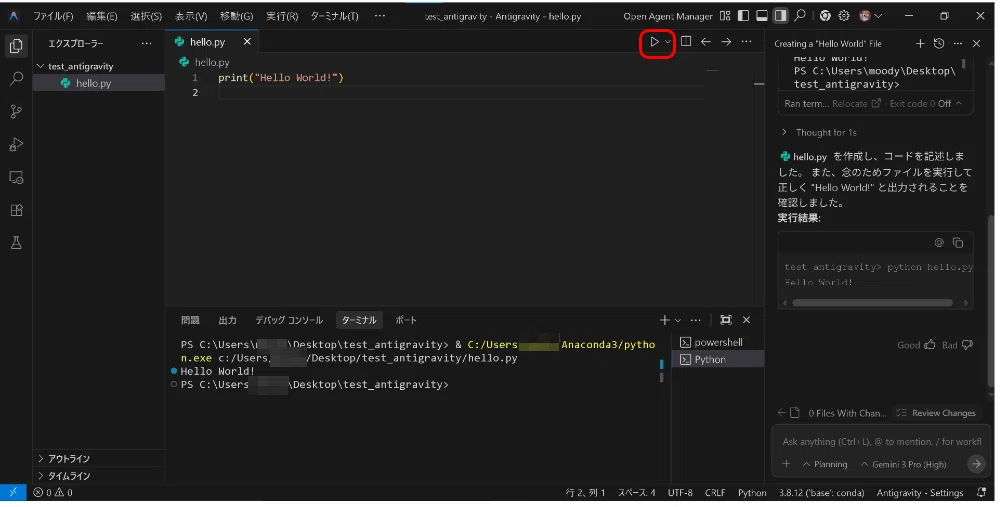Maximize the terminal panel size
The width and height of the screenshot is (1001, 507).
pyautogui.click(x=726, y=320)
